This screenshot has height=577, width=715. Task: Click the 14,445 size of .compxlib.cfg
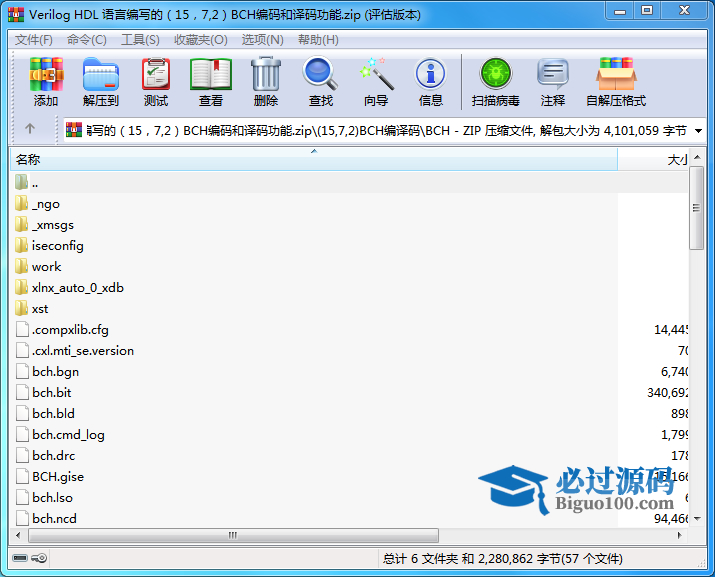(671, 329)
